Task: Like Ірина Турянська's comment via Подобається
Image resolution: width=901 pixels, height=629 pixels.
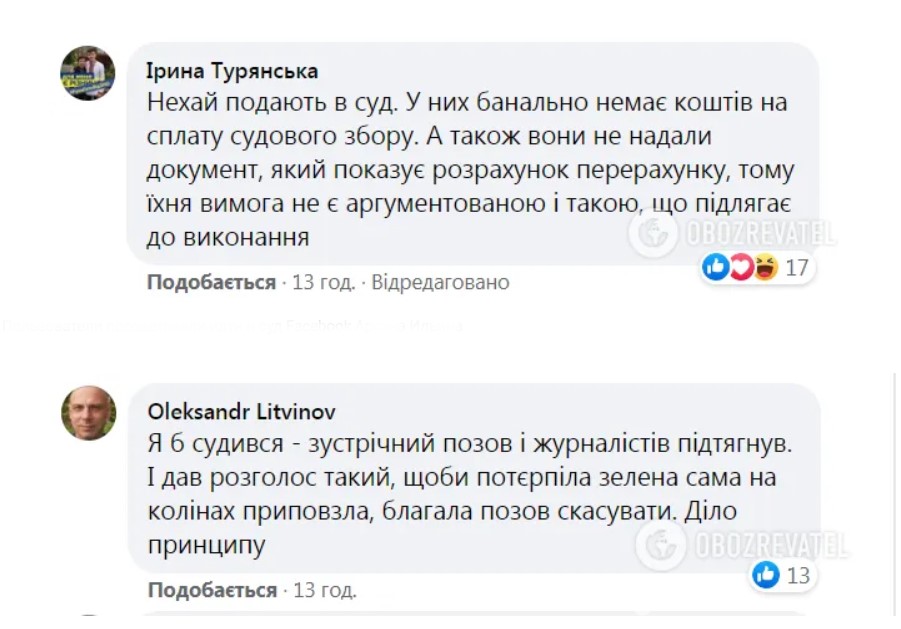Action: click(x=211, y=282)
